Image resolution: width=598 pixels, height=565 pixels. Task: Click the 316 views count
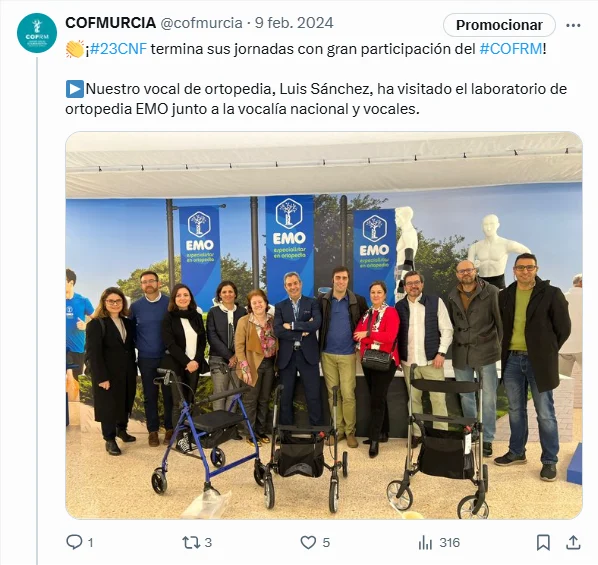click(x=449, y=542)
